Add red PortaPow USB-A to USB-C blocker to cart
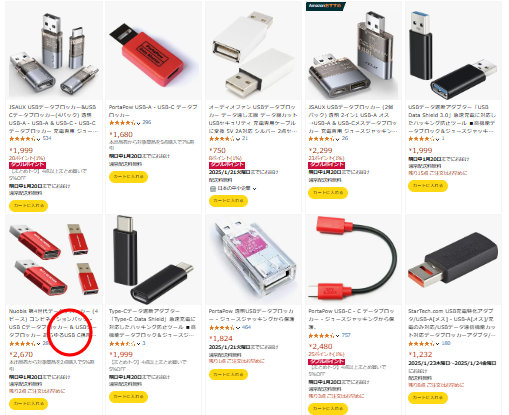Screen dimensions: 509x415 [128, 176]
